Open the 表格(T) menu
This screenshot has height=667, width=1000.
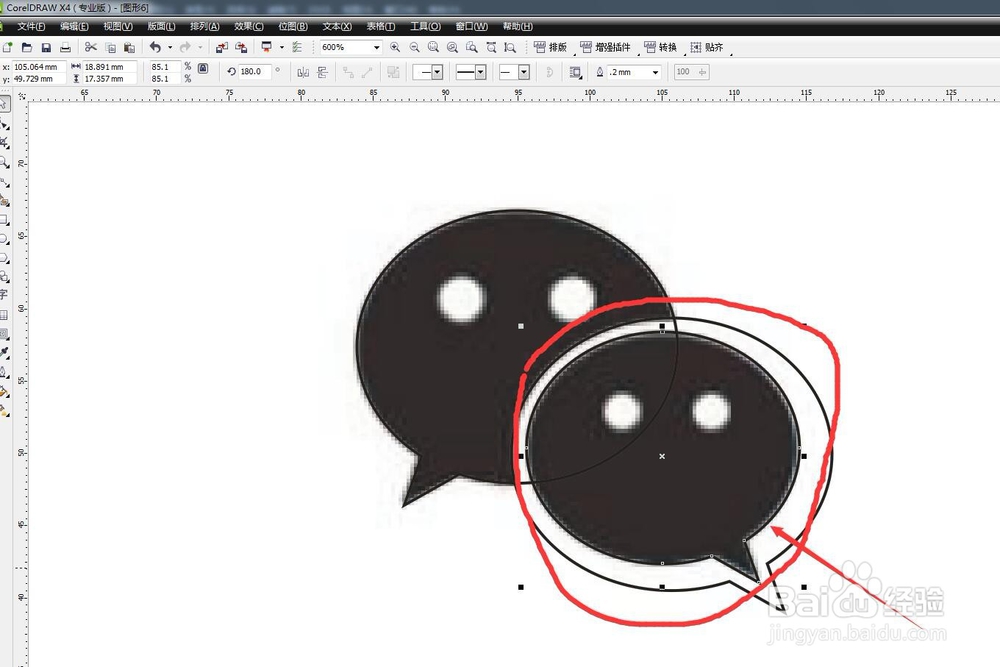[381, 26]
